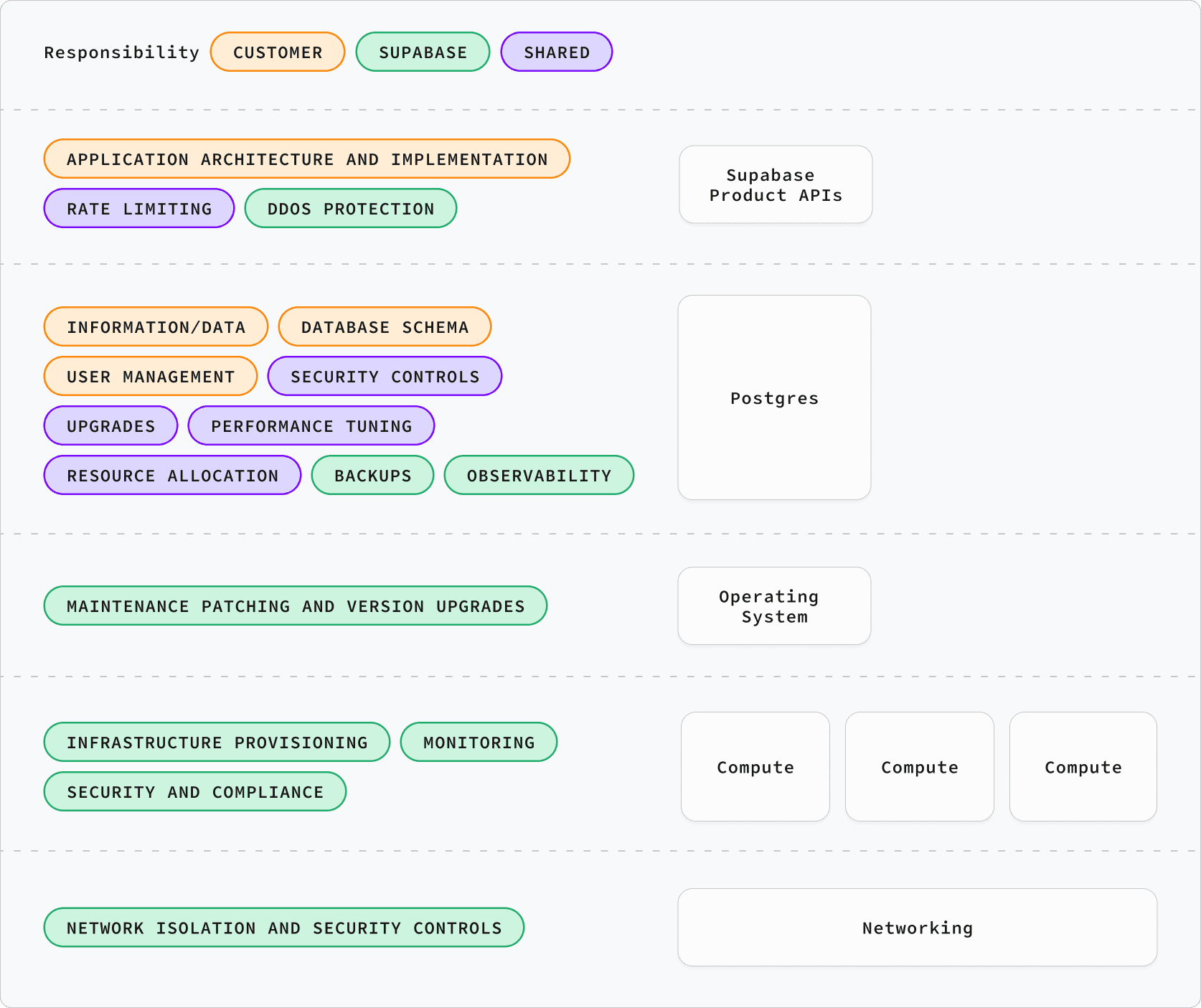Screen dimensions: 1201x1008
Task: Select the SECURITY CONTROLS pill
Action: [384, 376]
